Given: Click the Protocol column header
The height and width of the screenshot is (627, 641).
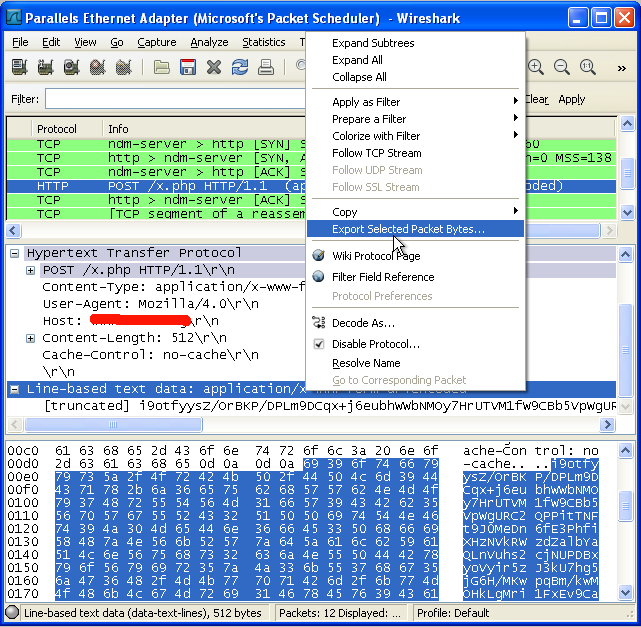Looking at the screenshot, I should (57, 129).
